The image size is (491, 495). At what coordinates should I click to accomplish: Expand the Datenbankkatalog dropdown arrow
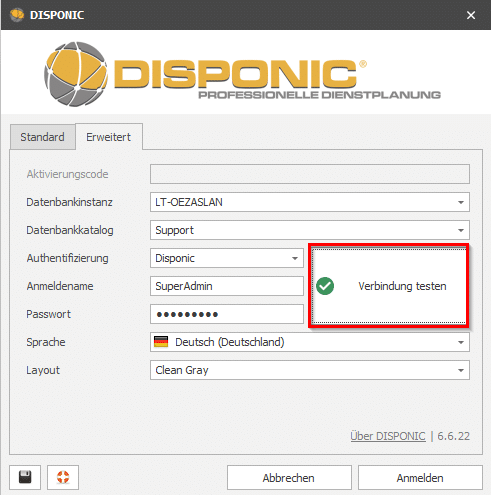[x=461, y=230]
